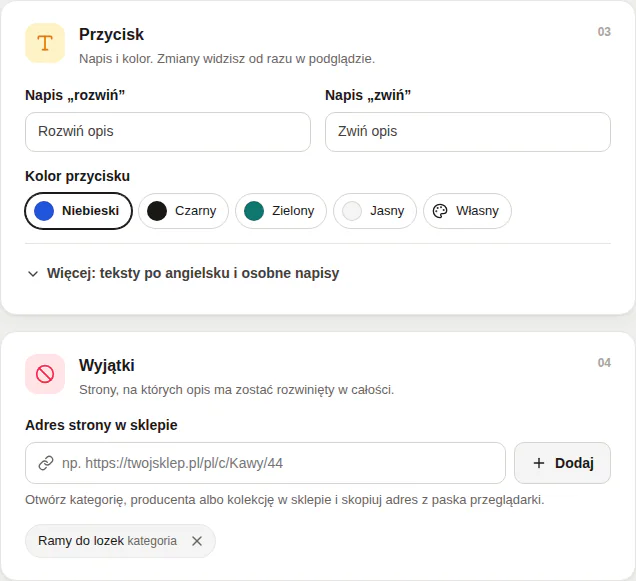Select the Jasny button color

pyautogui.click(x=375, y=211)
